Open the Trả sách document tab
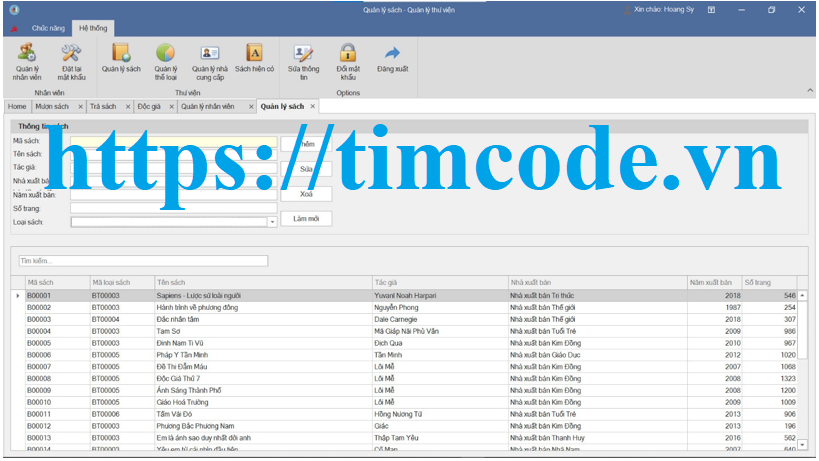Screen dimensions: 819x461 (x=103, y=107)
